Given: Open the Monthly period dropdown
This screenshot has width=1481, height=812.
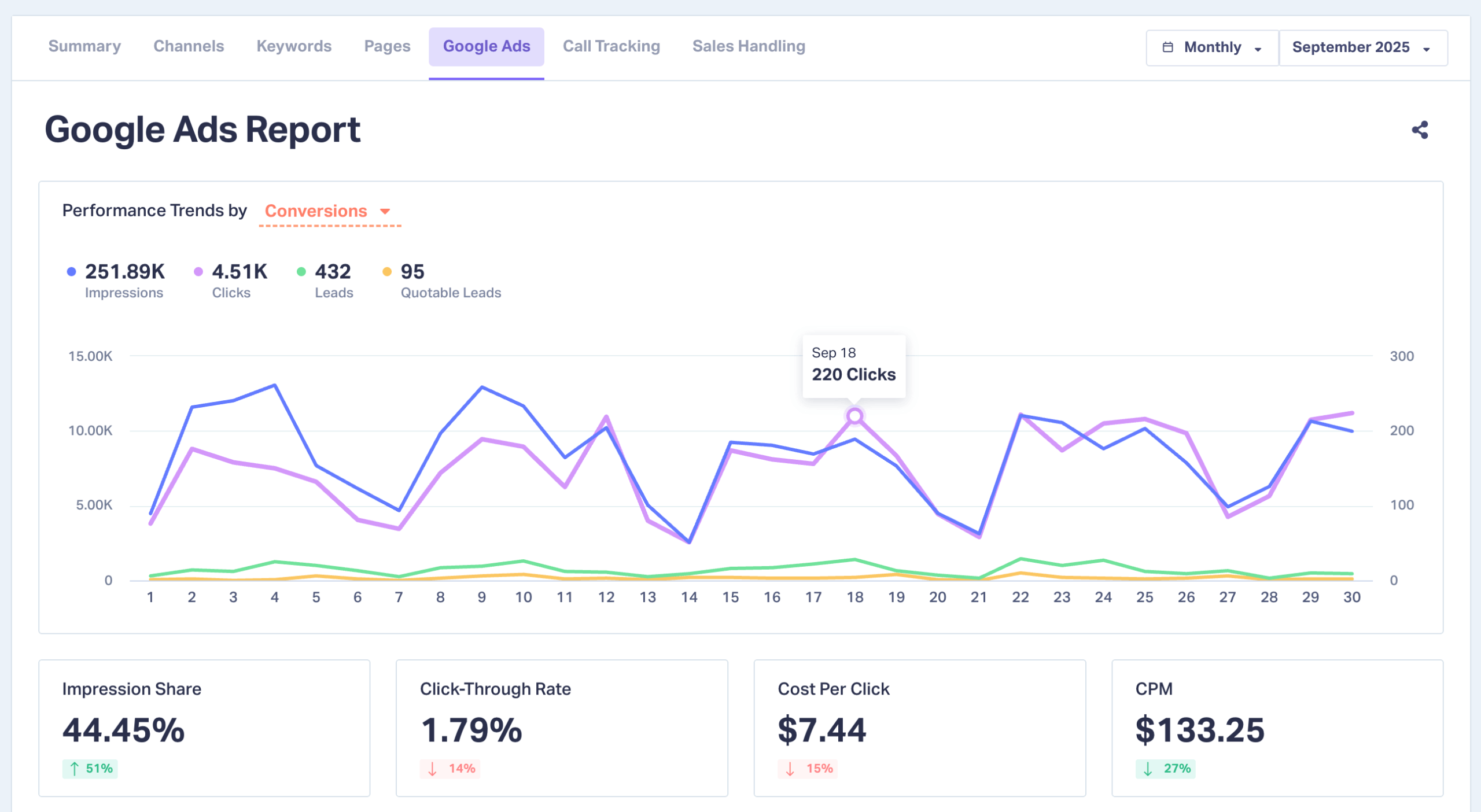Looking at the screenshot, I should pos(1212,47).
